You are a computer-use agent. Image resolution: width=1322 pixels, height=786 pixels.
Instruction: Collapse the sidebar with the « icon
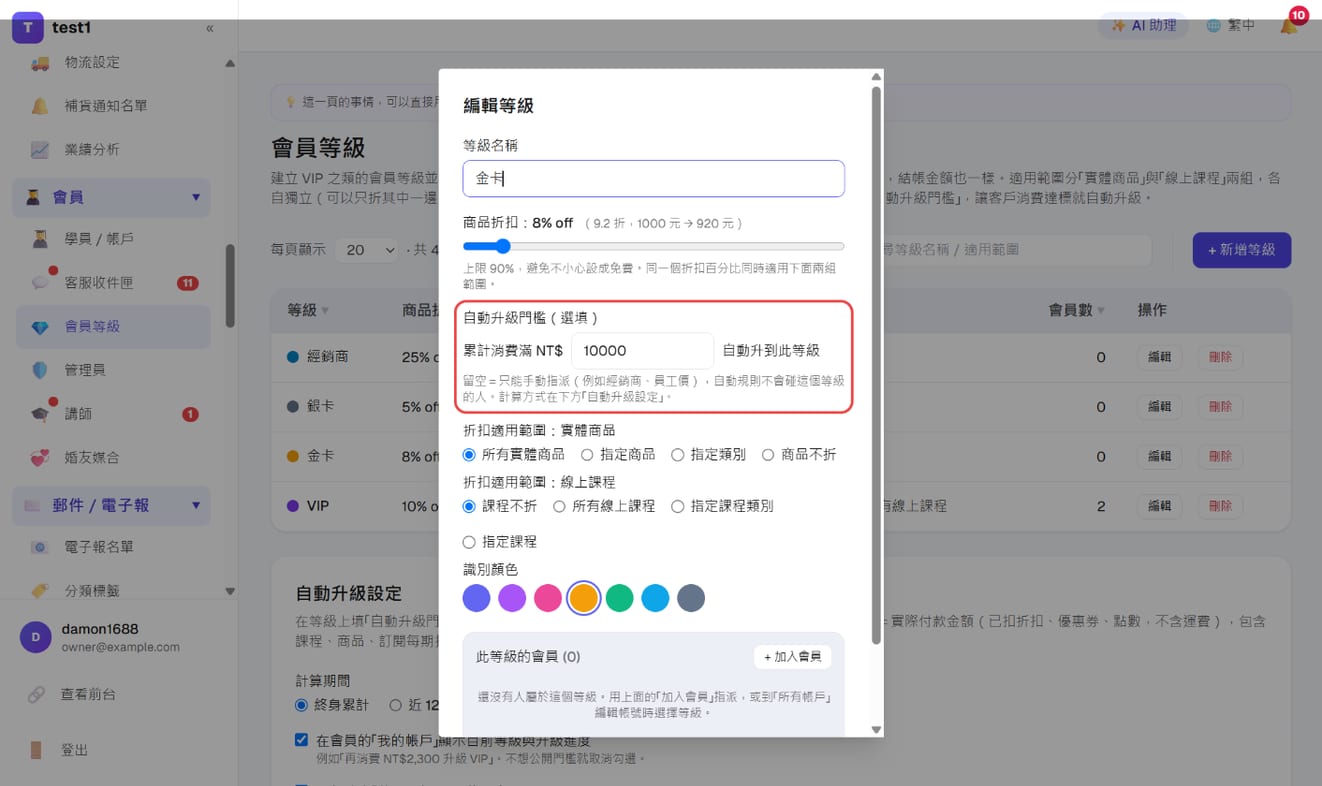(210, 28)
